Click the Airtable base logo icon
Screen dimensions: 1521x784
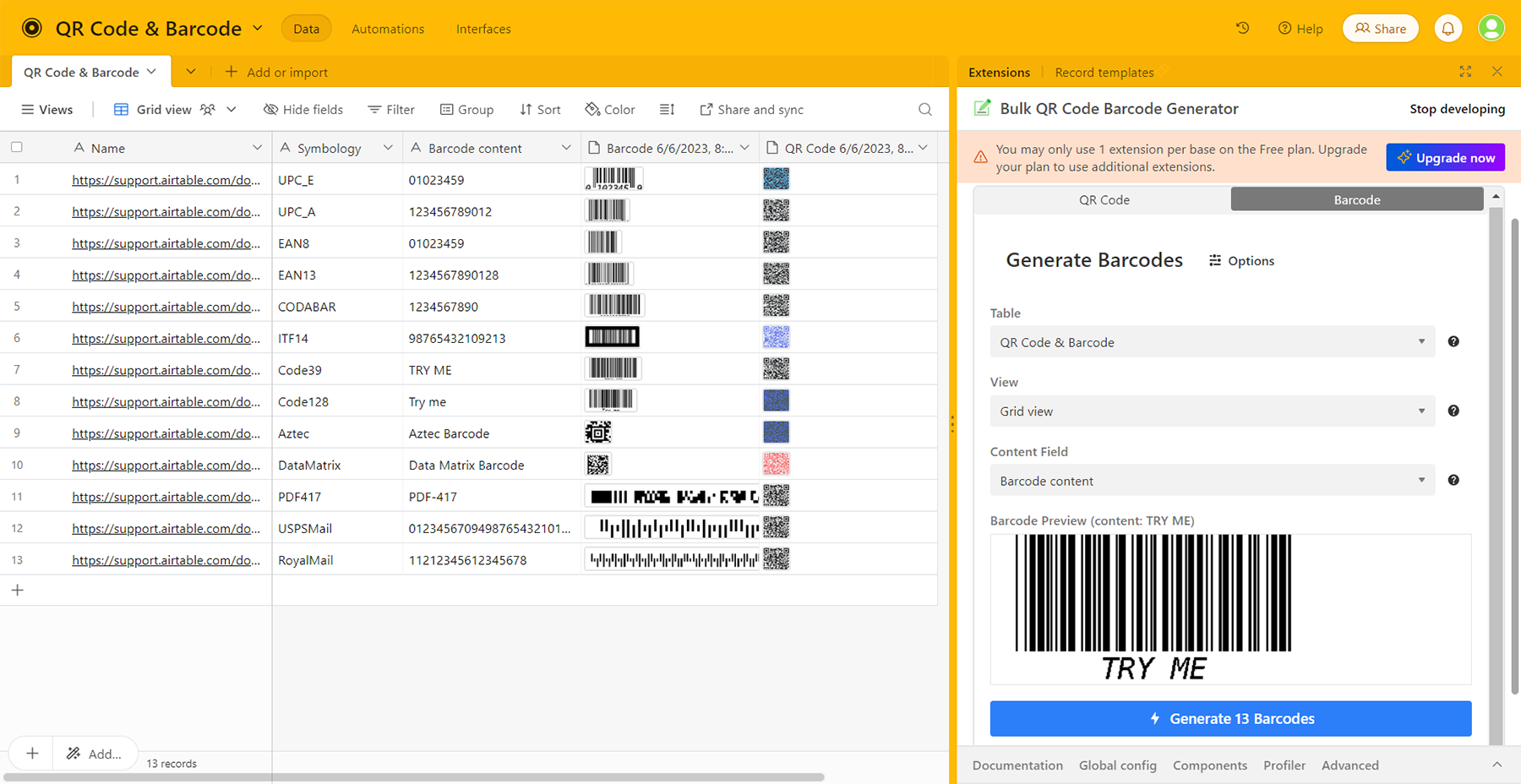(x=32, y=28)
